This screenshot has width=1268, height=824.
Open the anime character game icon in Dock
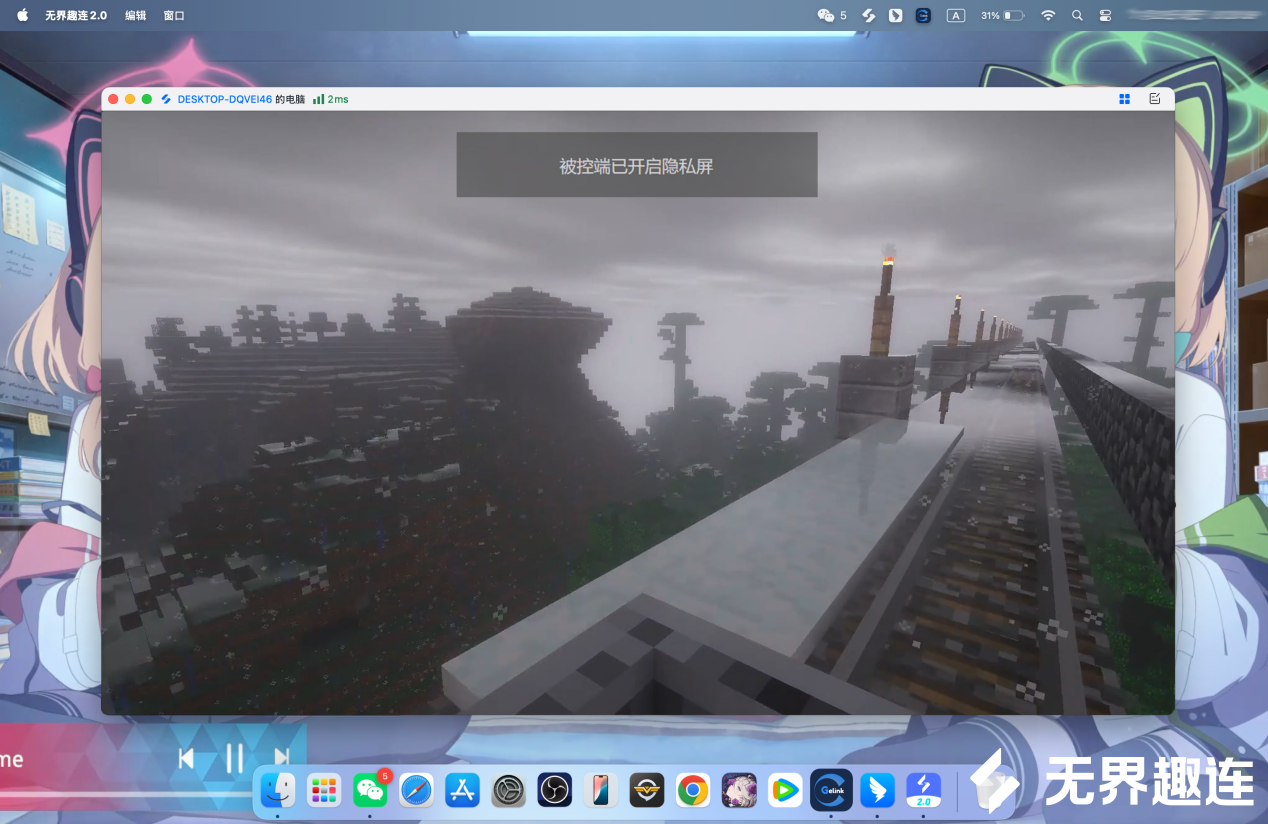pos(739,790)
